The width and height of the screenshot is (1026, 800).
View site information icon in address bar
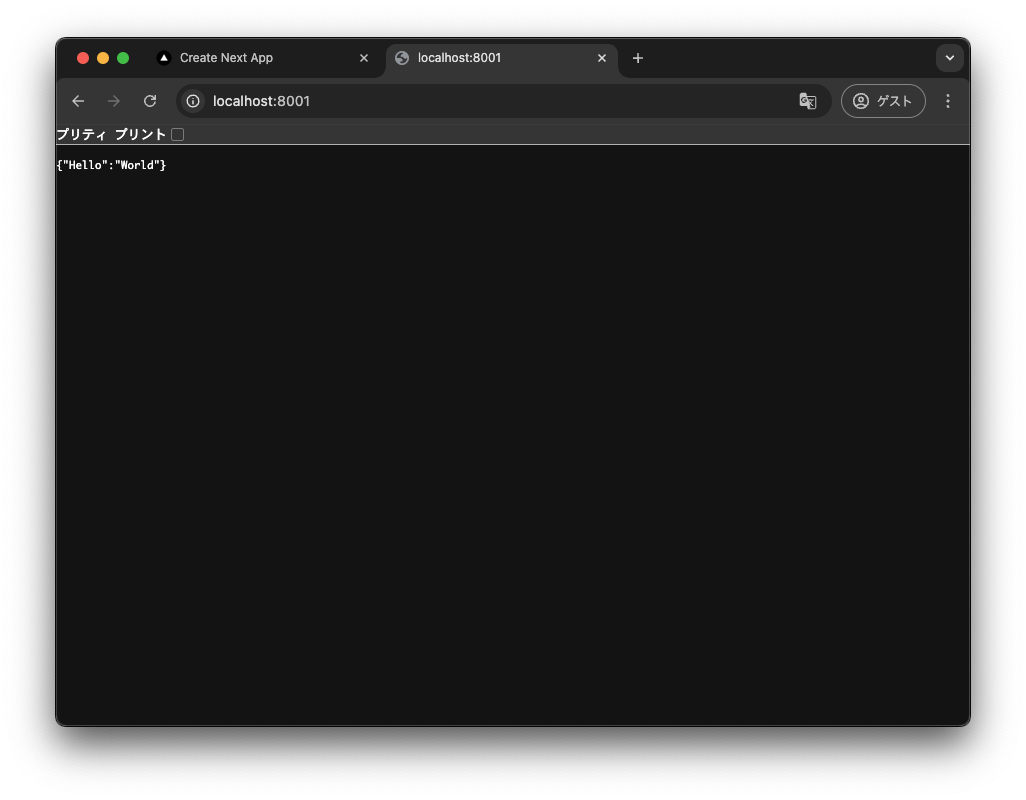click(193, 101)
